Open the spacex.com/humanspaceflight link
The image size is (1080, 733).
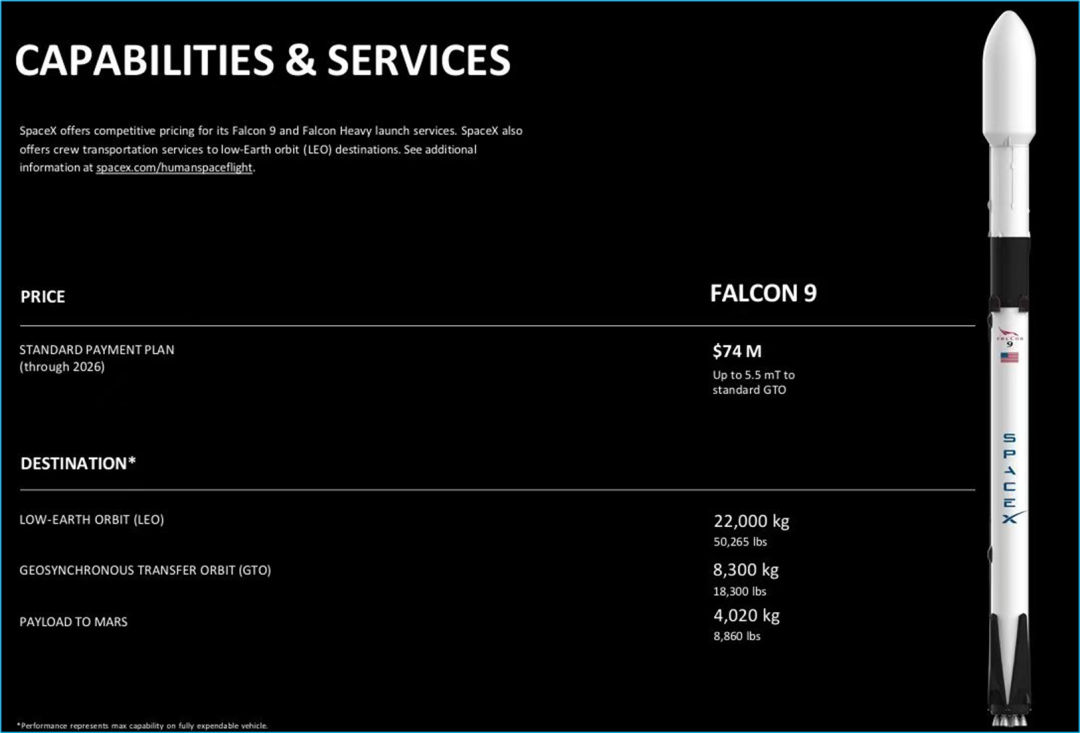(175, 168)
